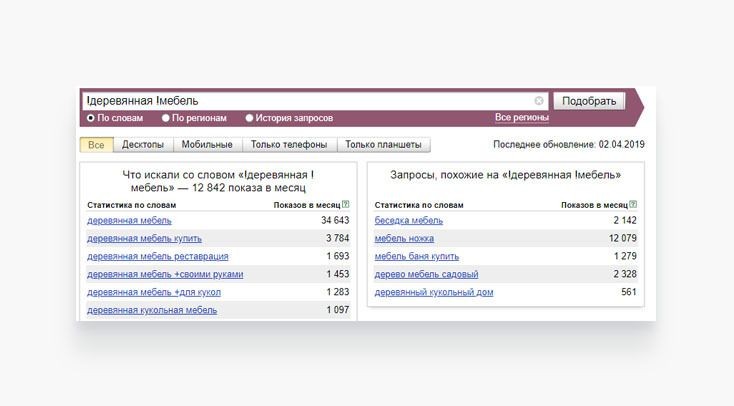Viewport: 734px width, 406px height.
Task: Switch to the 'Только планшеты' tab
Action: pos(384,145)
